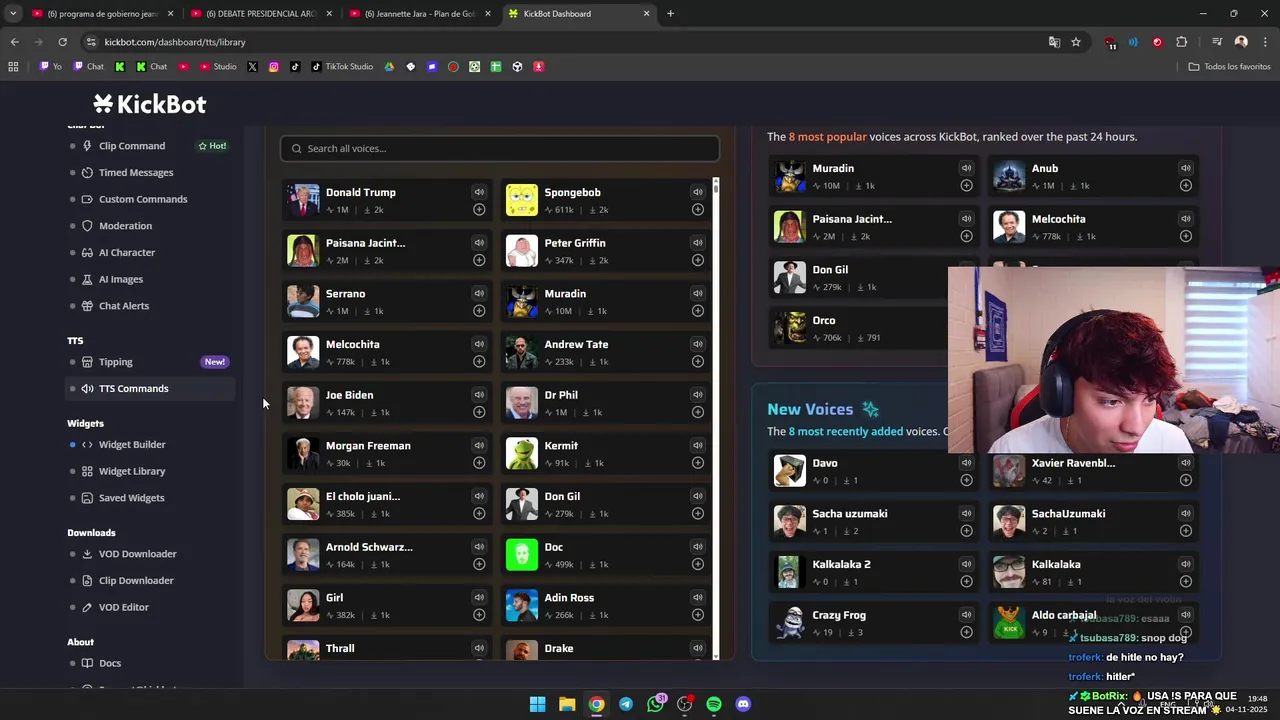Add the Donald Trump voice
1280x720 pixels.
click(x=479, y=209)
